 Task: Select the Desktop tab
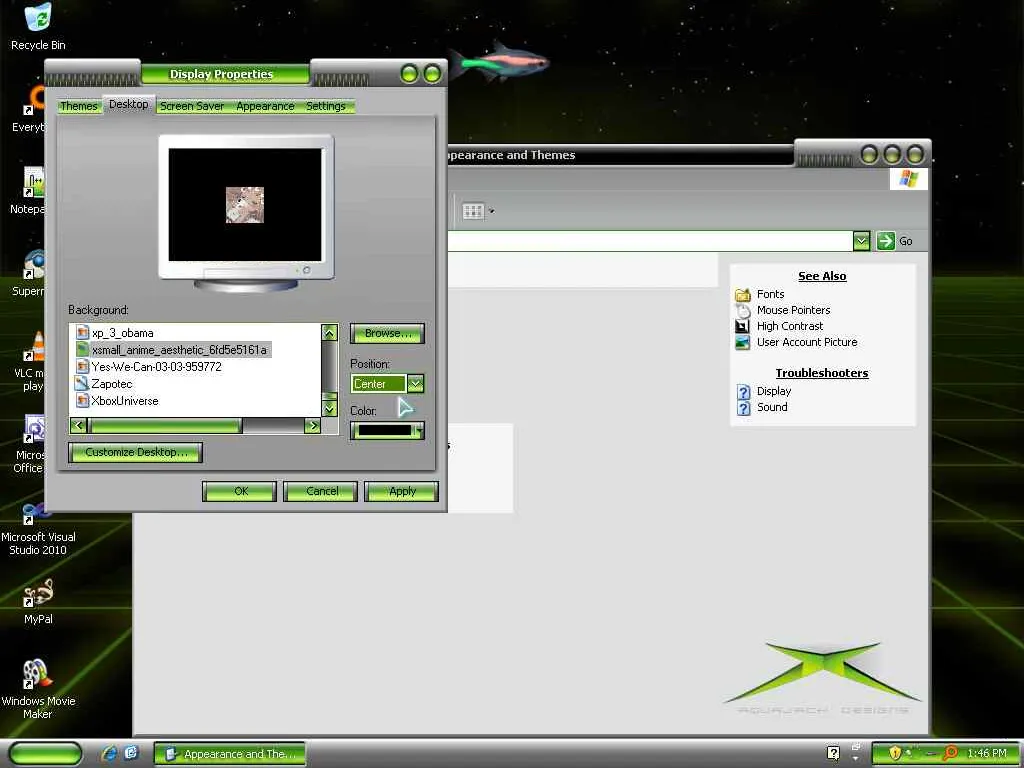[x=129, y=104]
